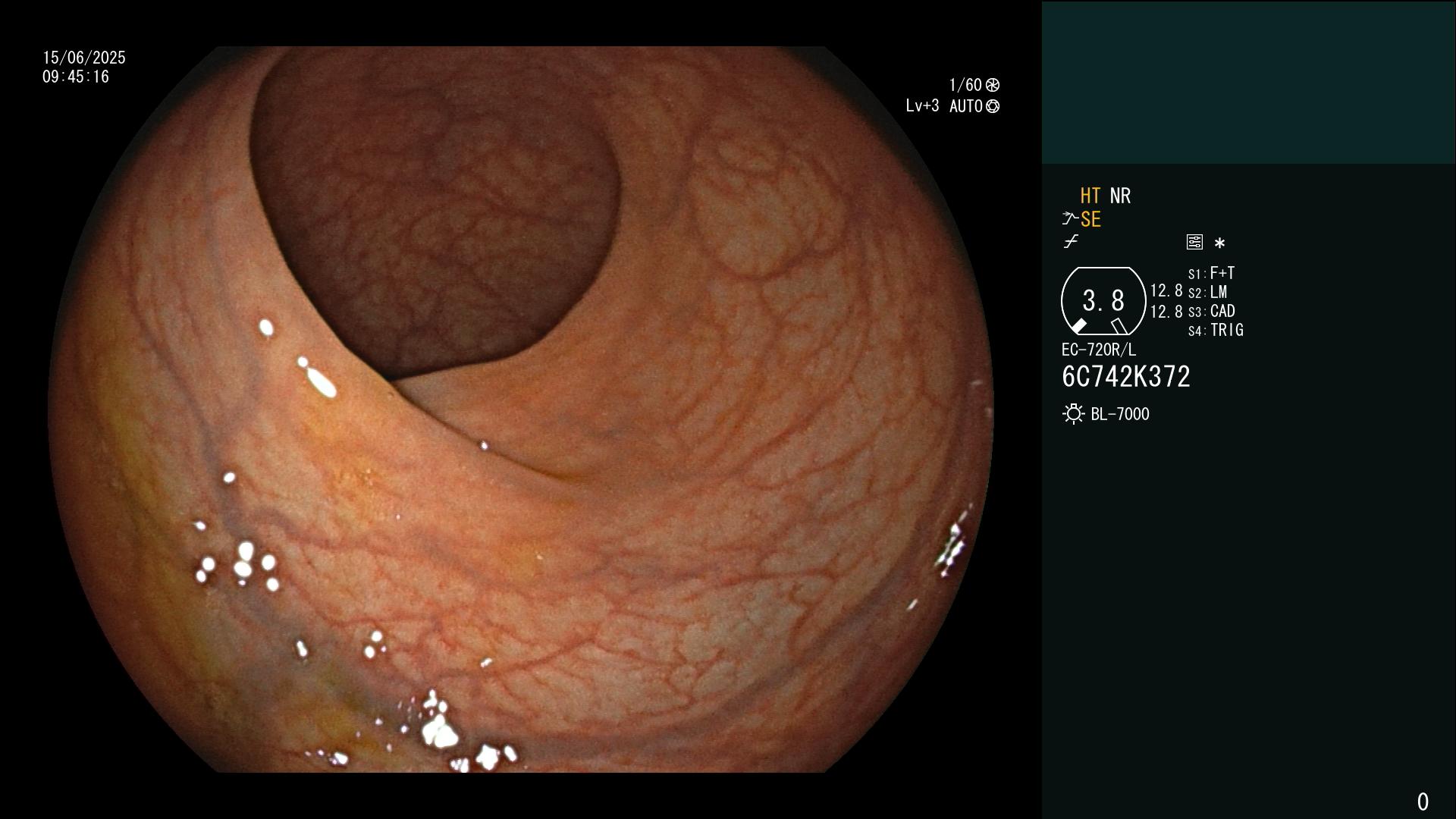Click the endoscopic live image view
The image size is (1456, 819).
(521, 409)
